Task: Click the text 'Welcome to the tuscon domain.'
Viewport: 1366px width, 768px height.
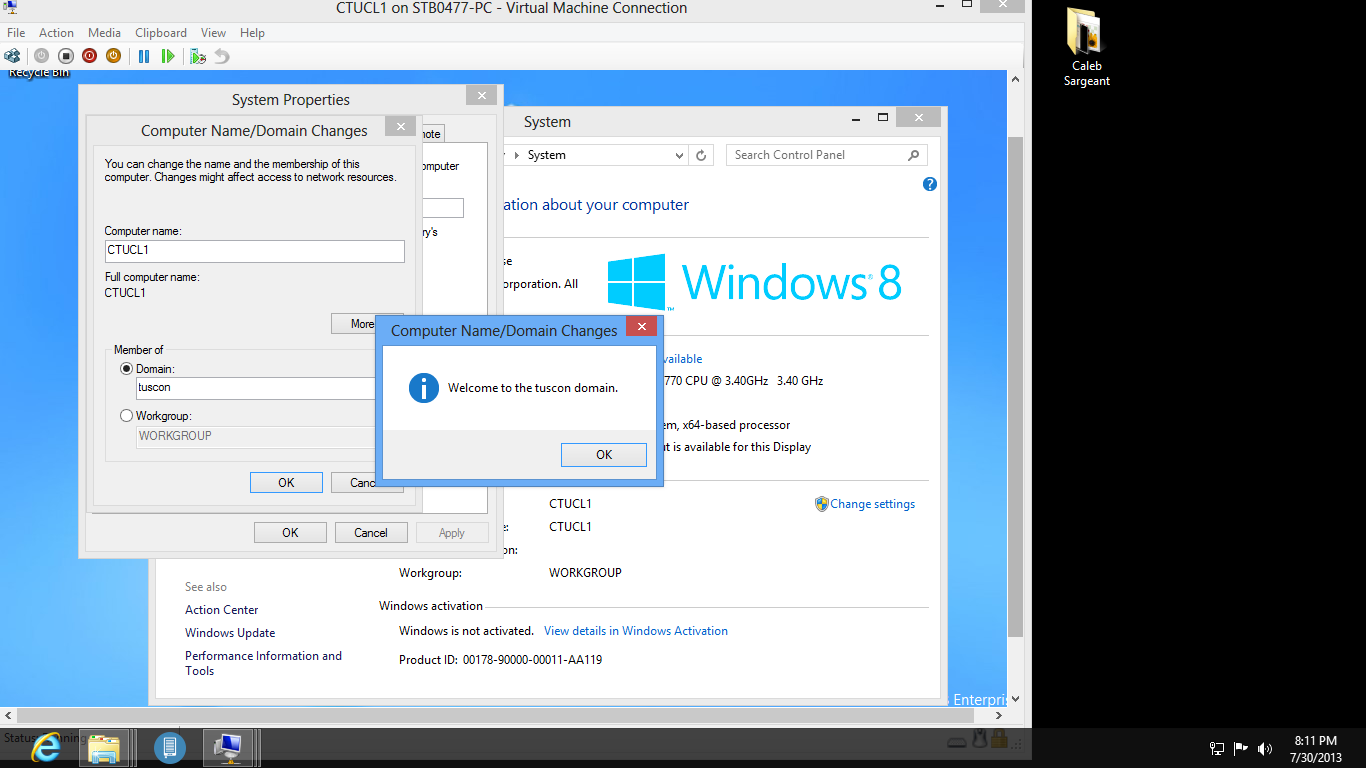Action: (533, 388)
